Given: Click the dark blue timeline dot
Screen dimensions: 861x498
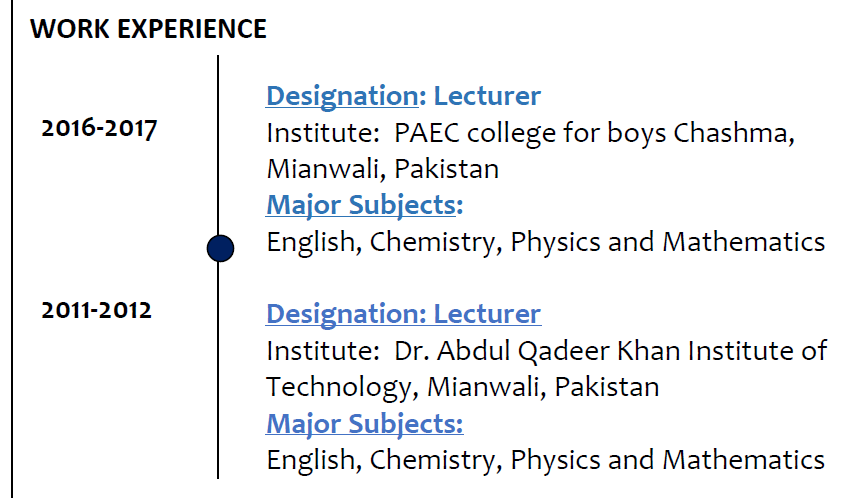Looking at the screenshot, I should pos(220,248).
